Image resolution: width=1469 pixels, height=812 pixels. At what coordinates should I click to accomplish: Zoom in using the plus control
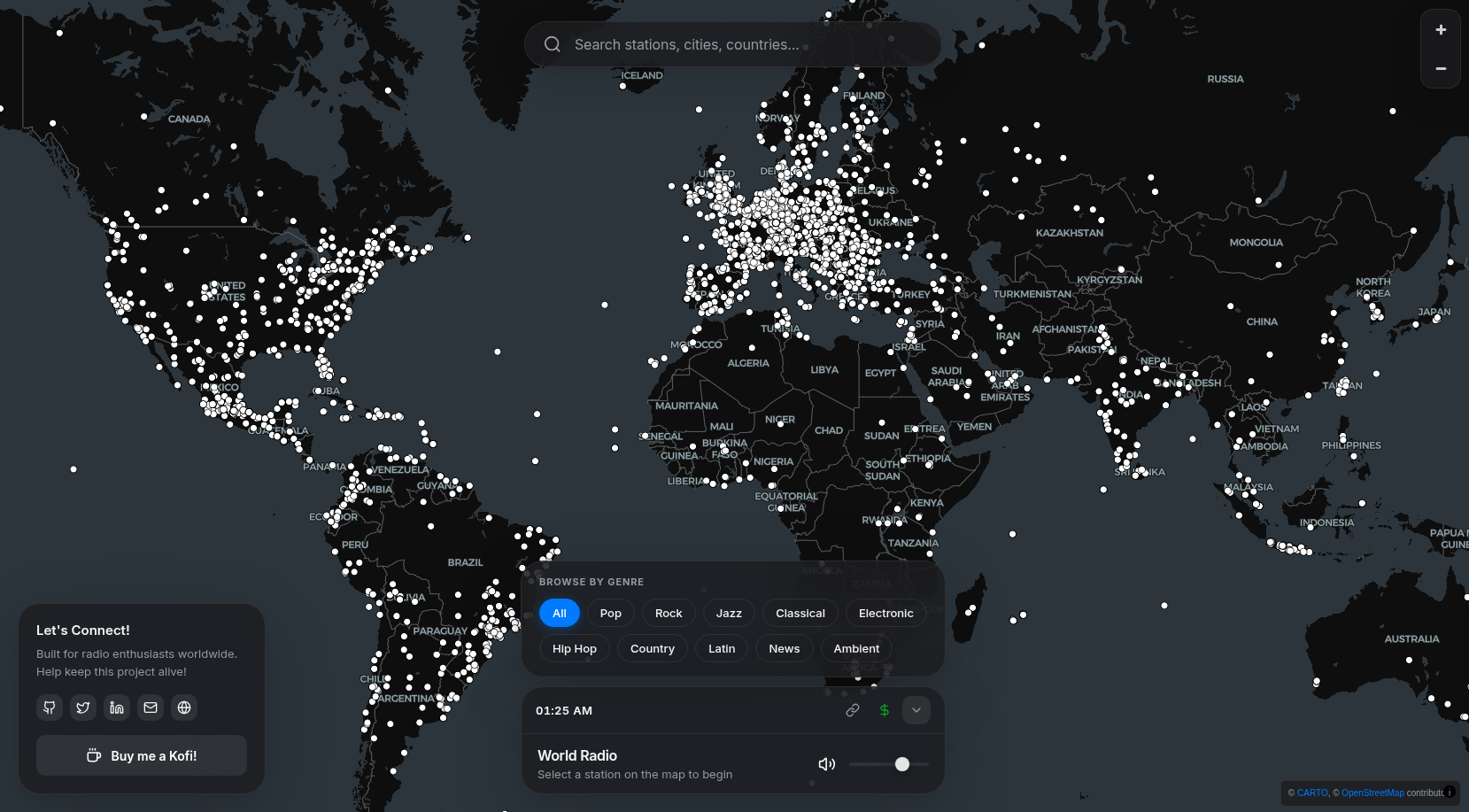coord(1440,28)
